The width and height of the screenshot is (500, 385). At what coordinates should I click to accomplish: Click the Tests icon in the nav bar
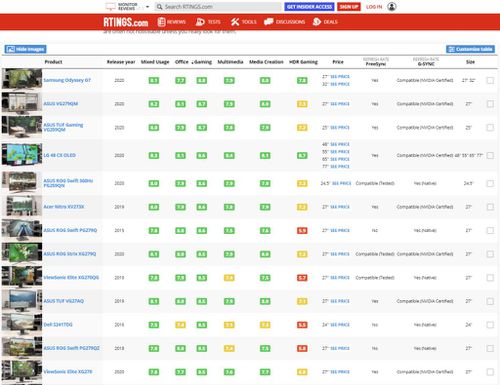pos(200,22)
